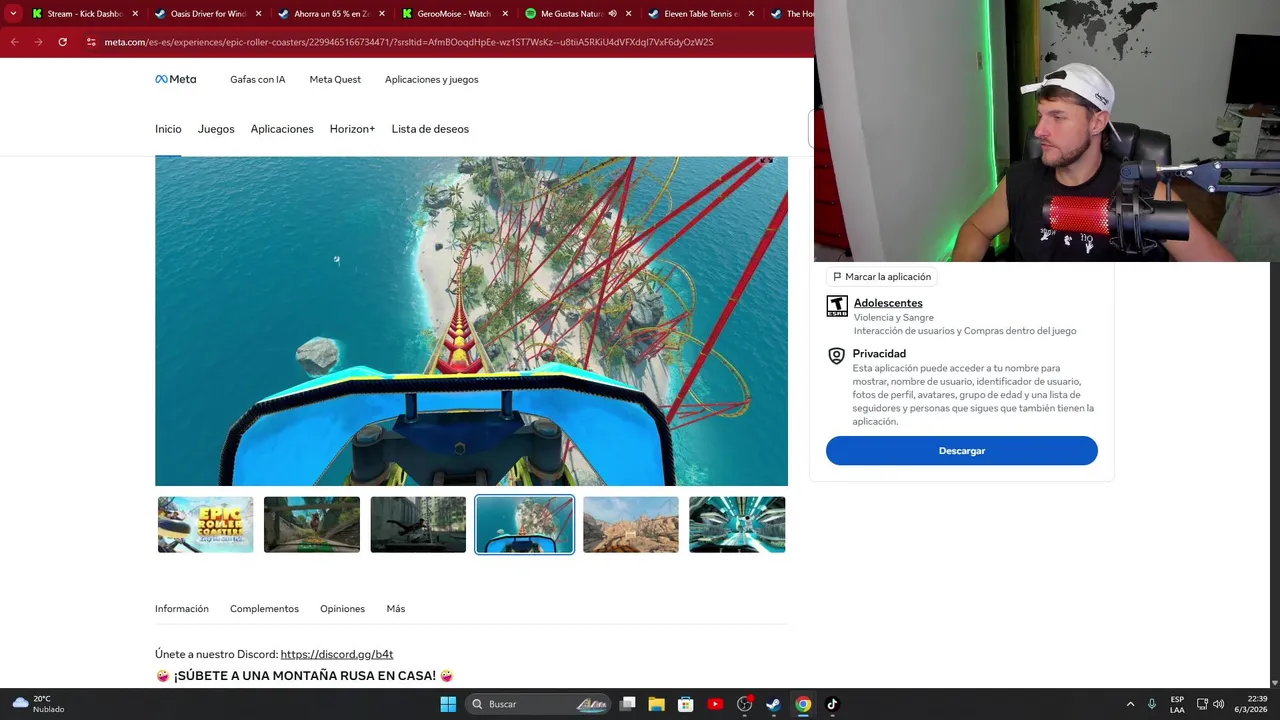1280x720 pixels.
Task: Go to Inicio section
Action: (x=168, y=129)
